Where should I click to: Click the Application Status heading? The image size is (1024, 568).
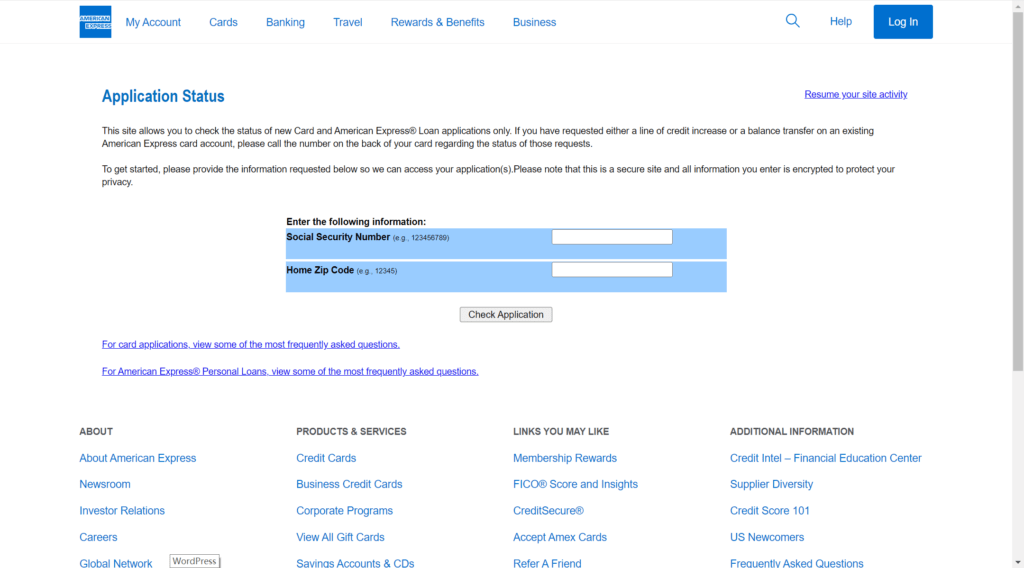163,96
